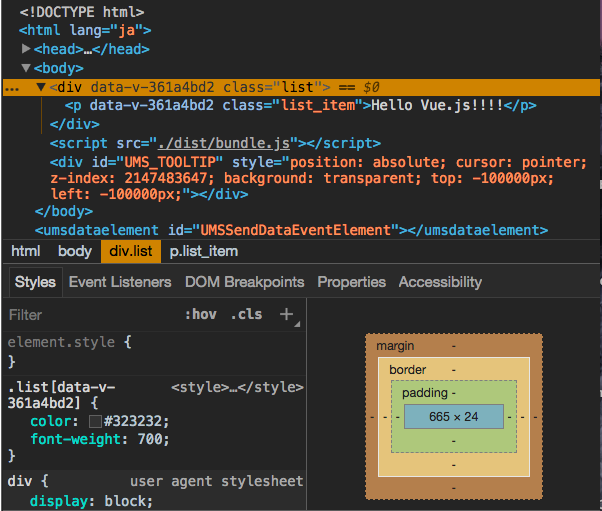Open the Event Listeners tab
This screenshot has width=602, height=511.
(x=120, y=282)
